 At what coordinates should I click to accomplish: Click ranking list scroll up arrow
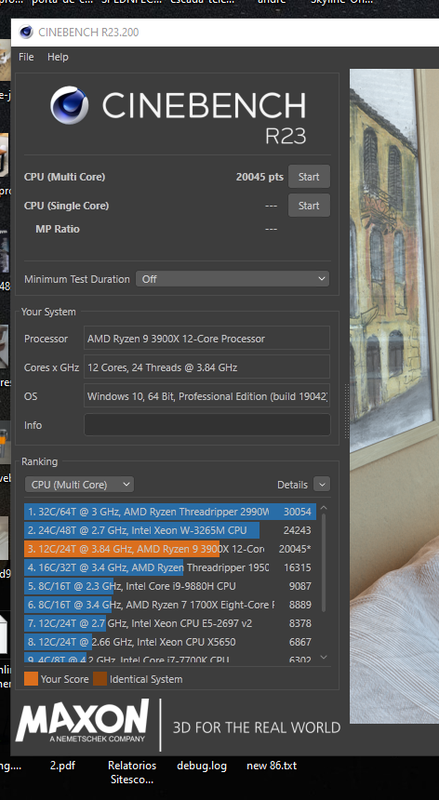323,508
